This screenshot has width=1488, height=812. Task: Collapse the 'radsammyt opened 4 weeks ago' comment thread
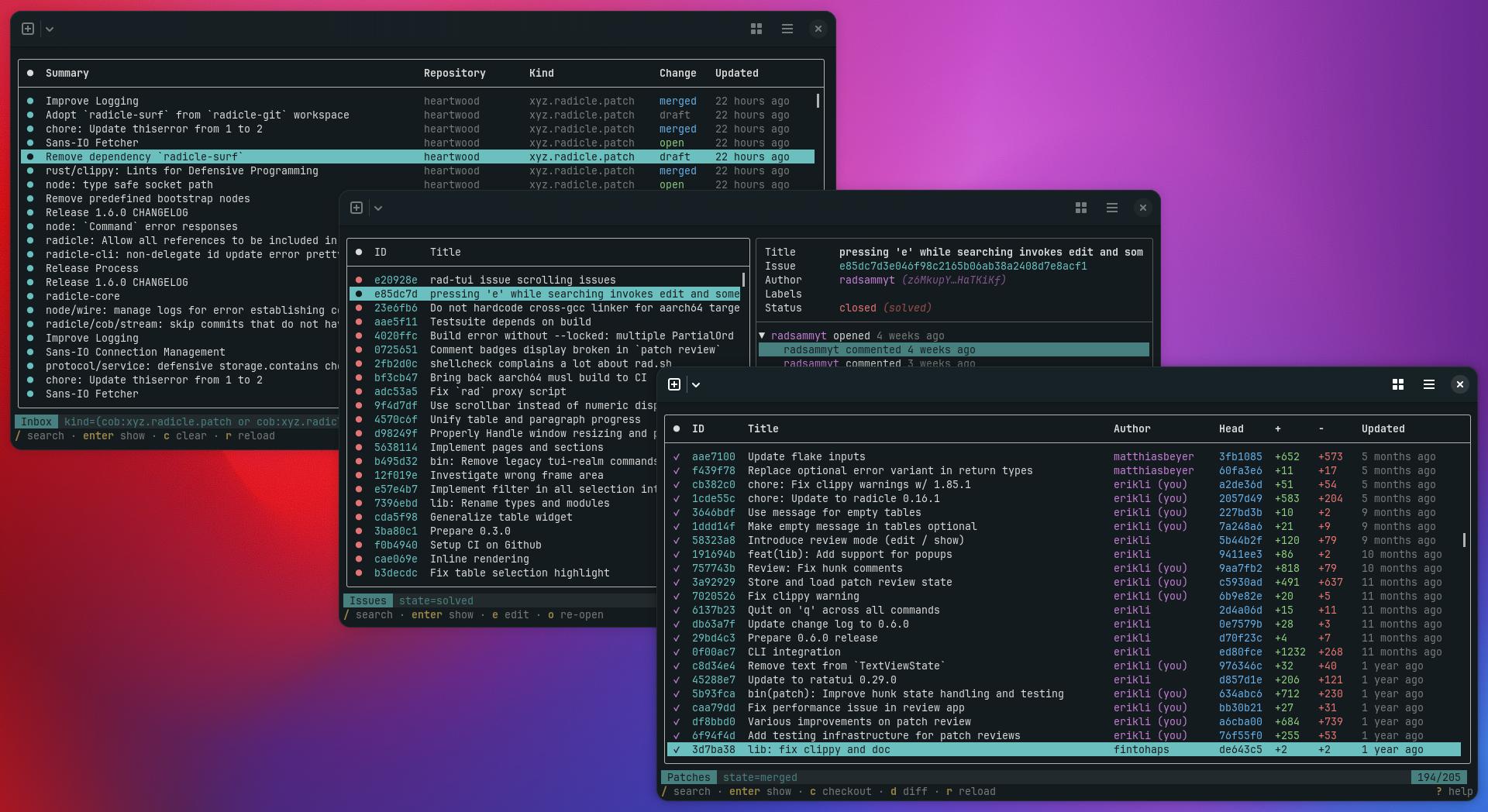click(762, 335)
